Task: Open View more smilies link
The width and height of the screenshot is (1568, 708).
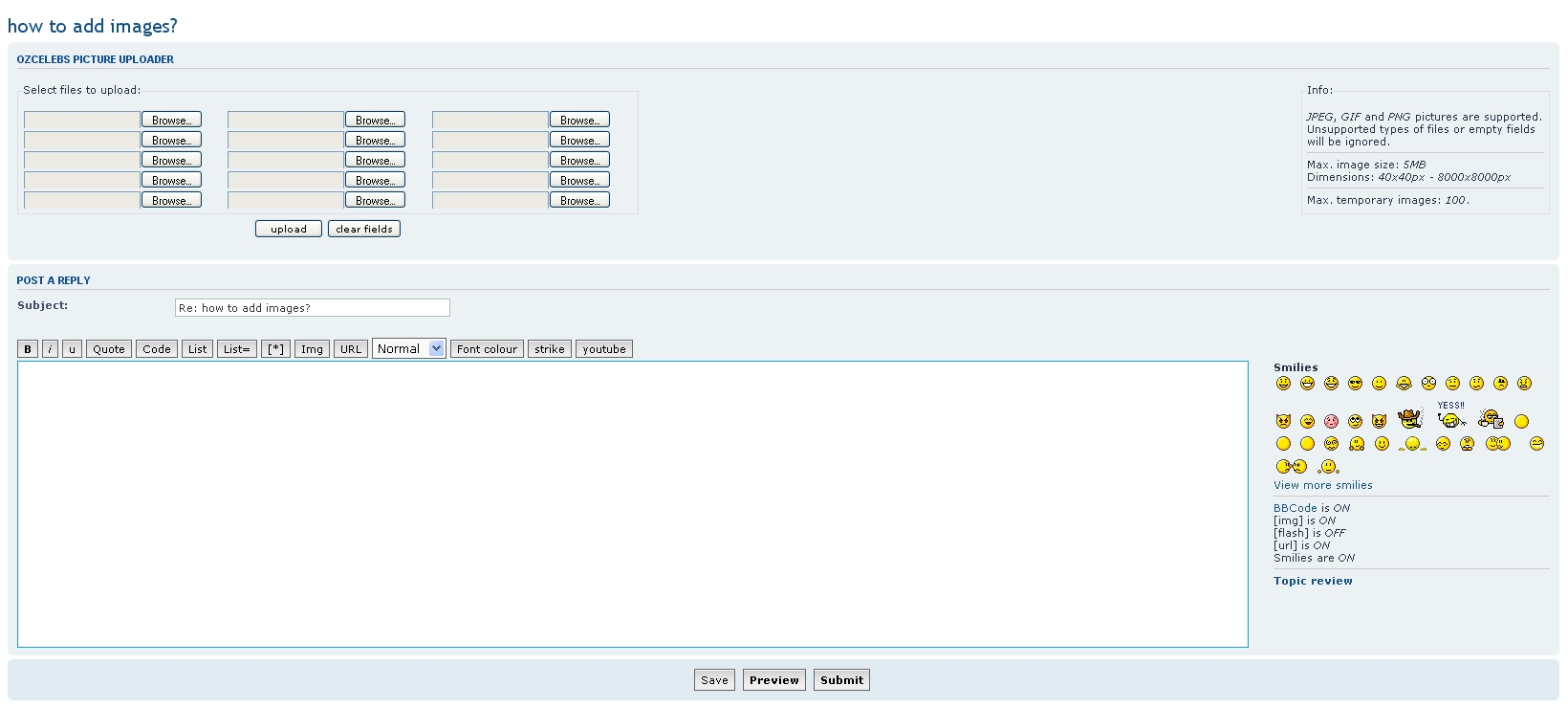Action: point(1322,485)
